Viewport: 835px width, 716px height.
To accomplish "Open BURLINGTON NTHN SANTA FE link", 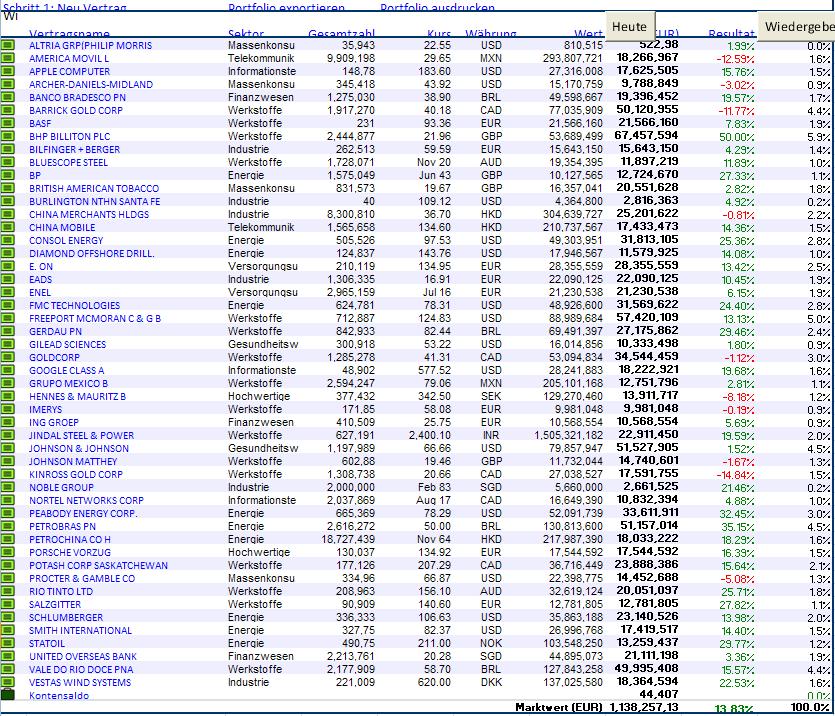I will (x=95, y=201).
